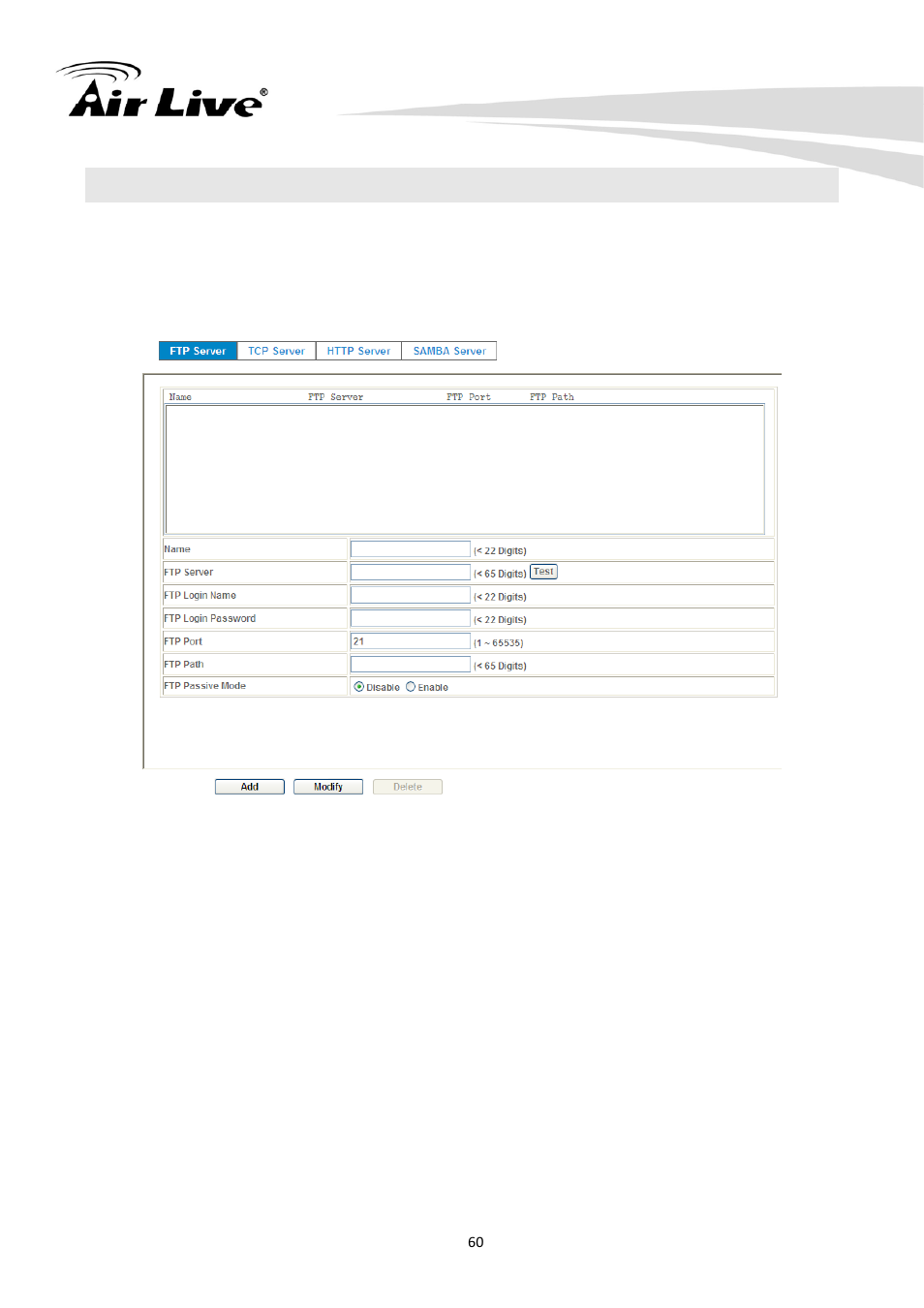Screen dimensions: 924x1308
Task: Click the FTP Path column header
Action: pyautogui.click(x=552, y=397)
